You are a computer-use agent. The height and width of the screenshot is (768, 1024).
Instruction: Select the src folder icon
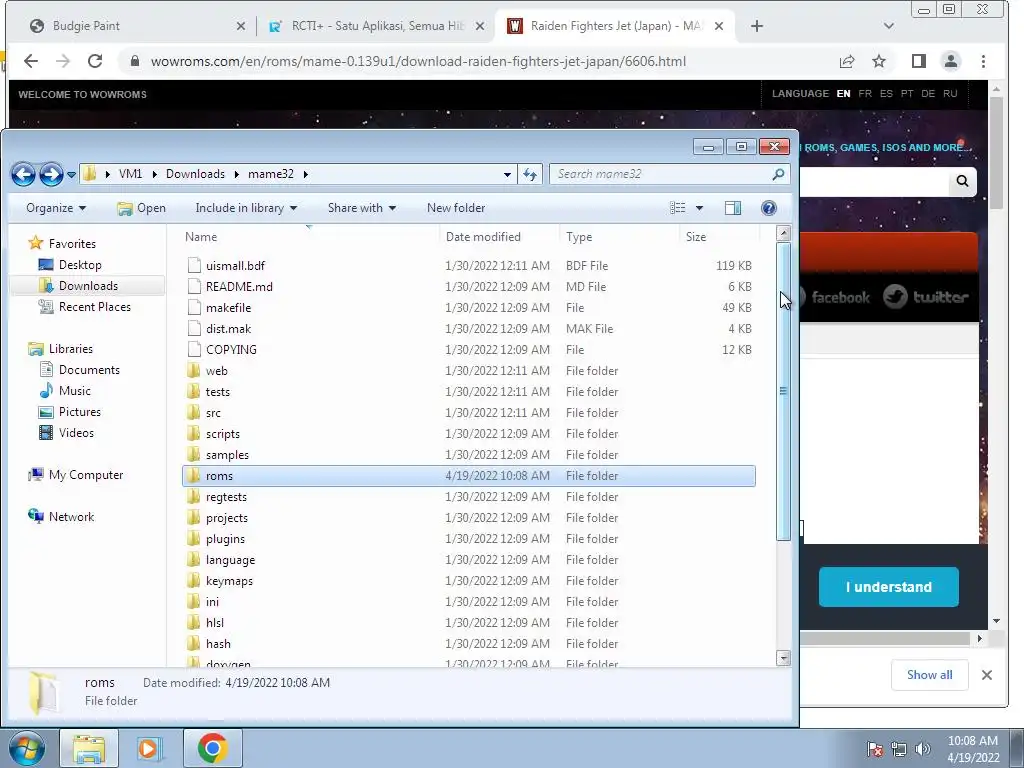[193, 412]
